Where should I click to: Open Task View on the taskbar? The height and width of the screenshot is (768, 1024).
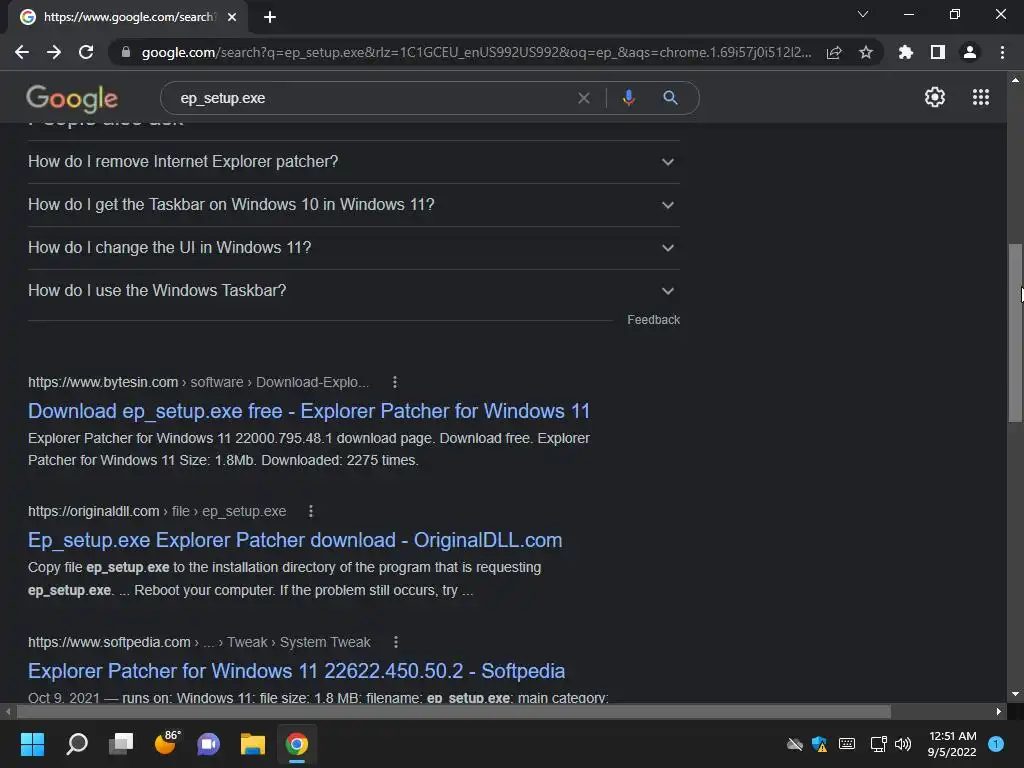coord(121,744)
